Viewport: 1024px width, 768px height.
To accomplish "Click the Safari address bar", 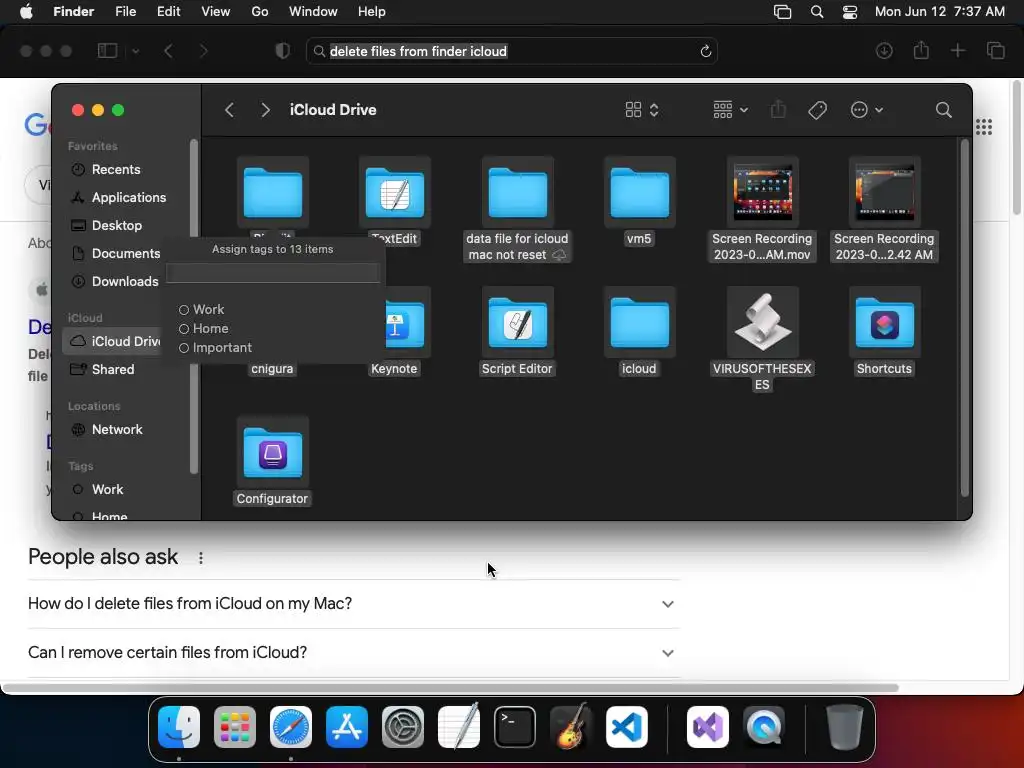I will point(511,51).
